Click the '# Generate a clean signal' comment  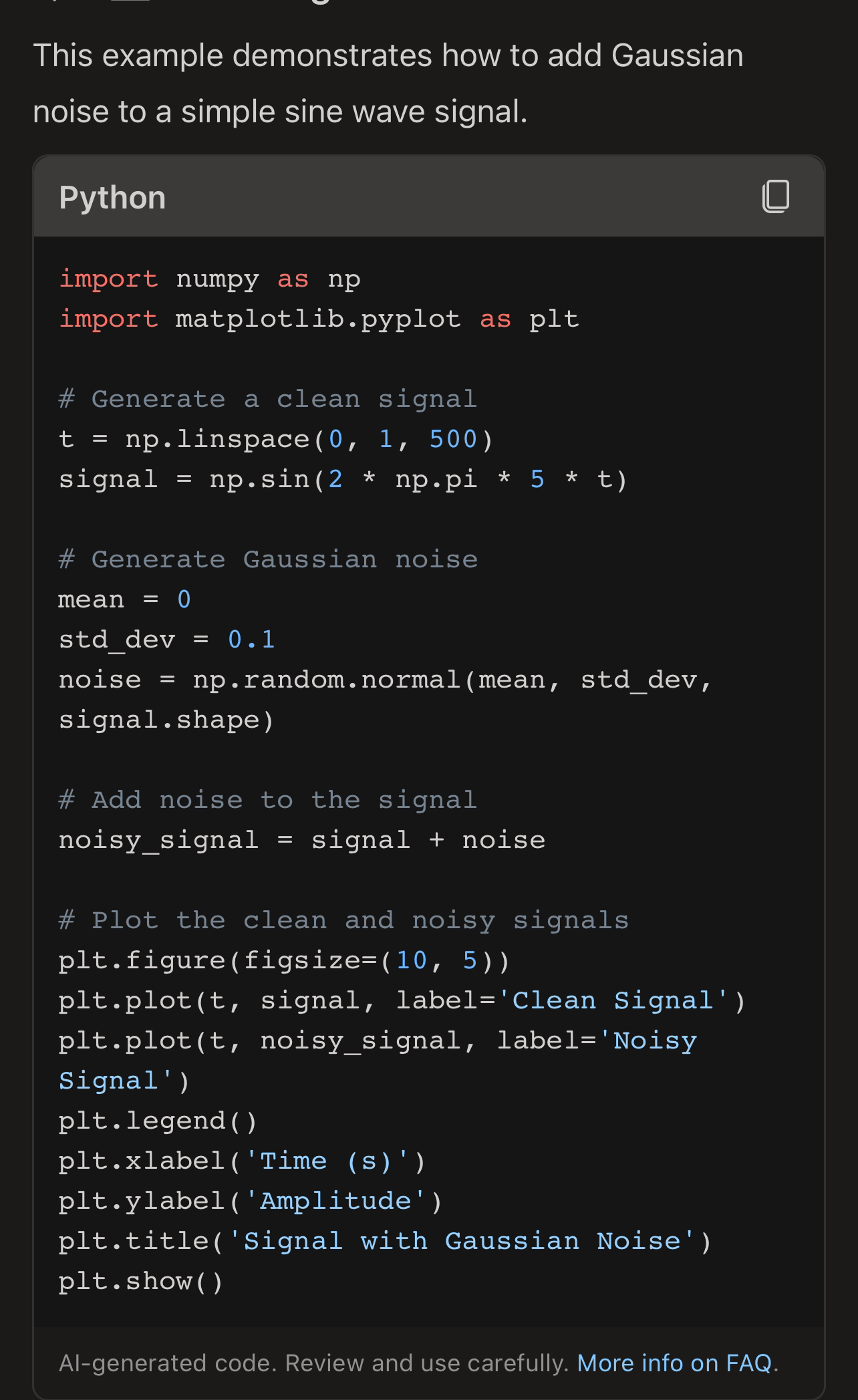click(267, 399)
